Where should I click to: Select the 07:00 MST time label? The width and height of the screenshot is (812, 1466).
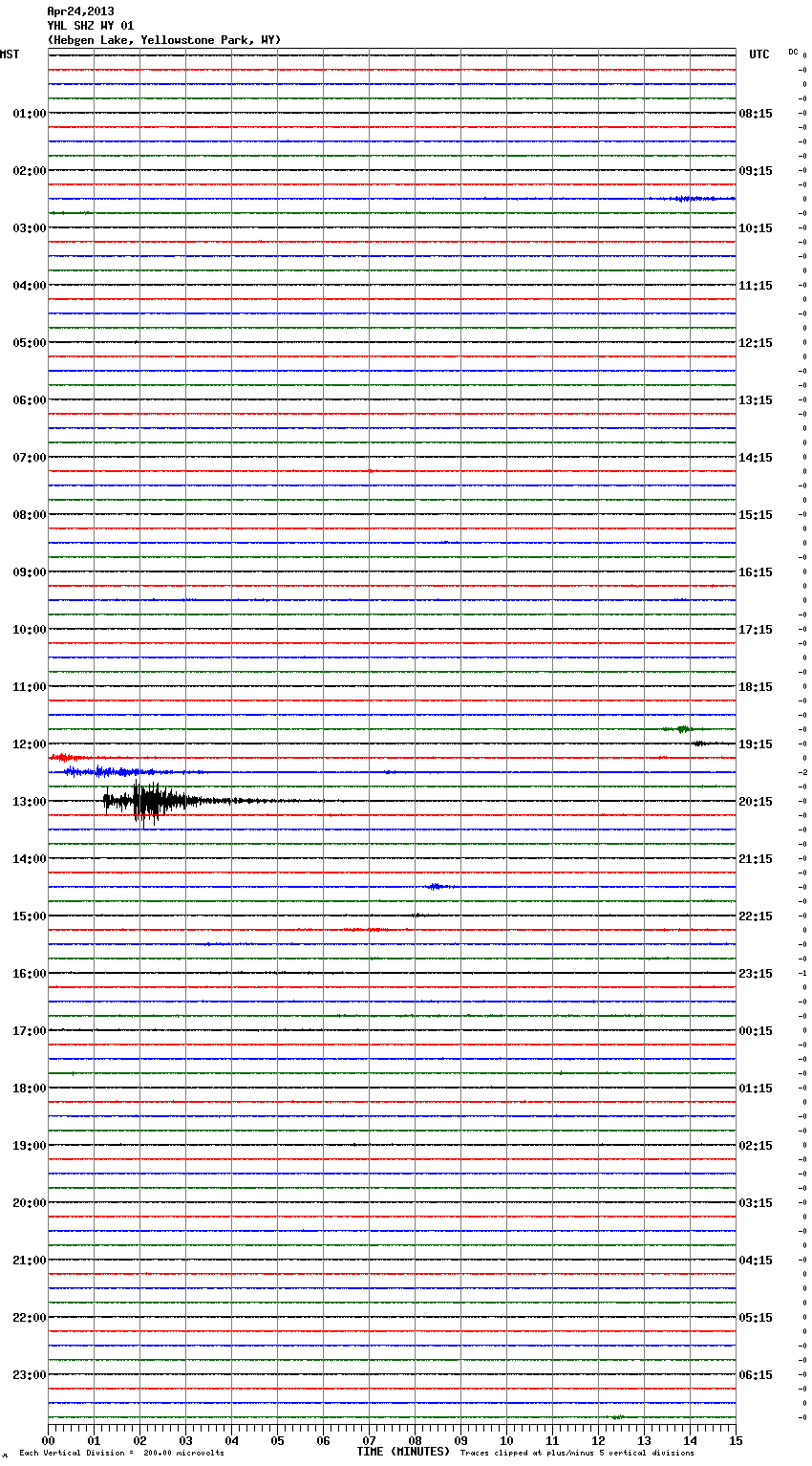click(x=29, y=458)
